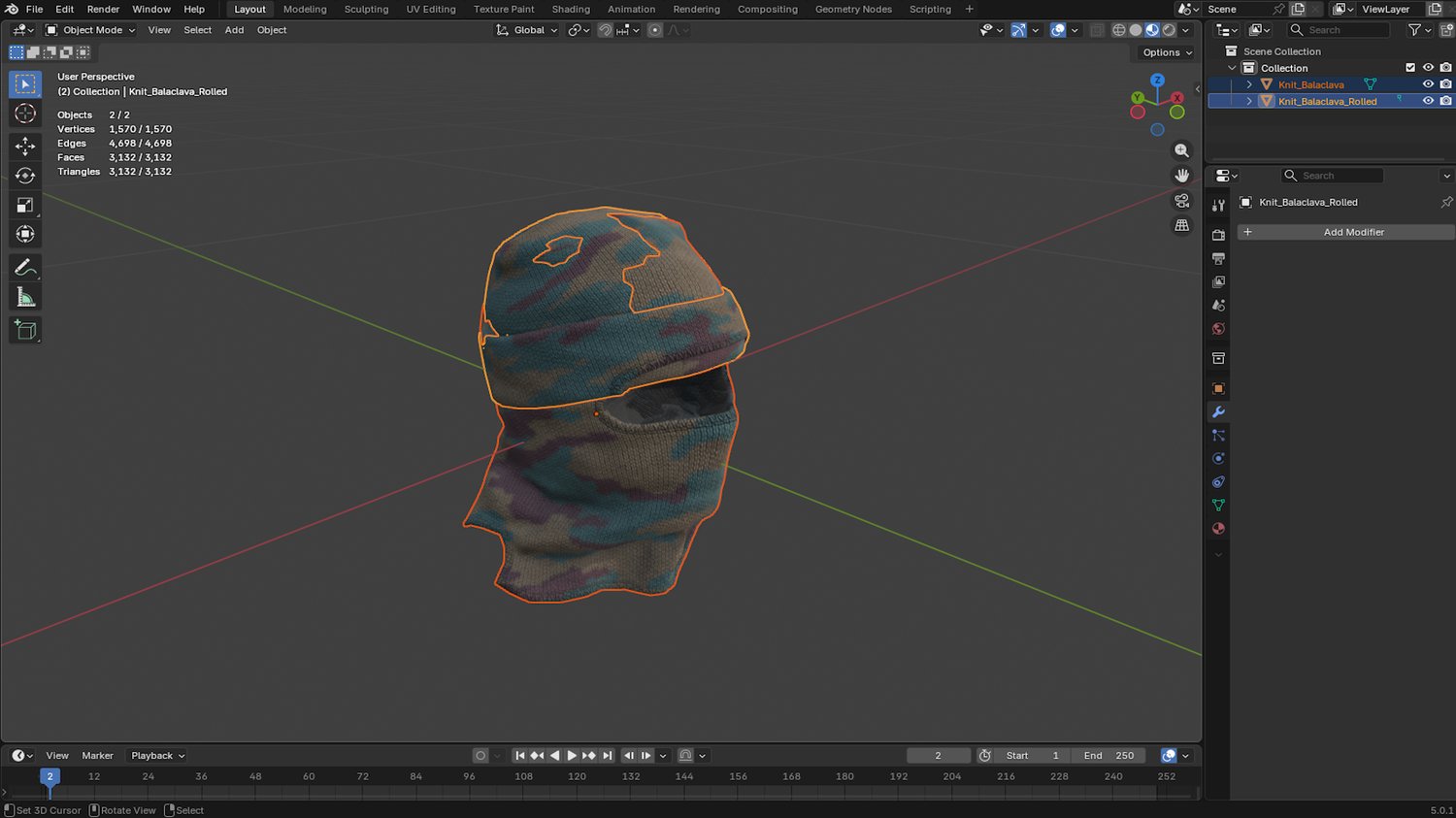This screenshot has width=1456, height=818.
Task: Hide Knit_Balaclava in viewport
Action: pyautogui.click(x=1428, y=84)
